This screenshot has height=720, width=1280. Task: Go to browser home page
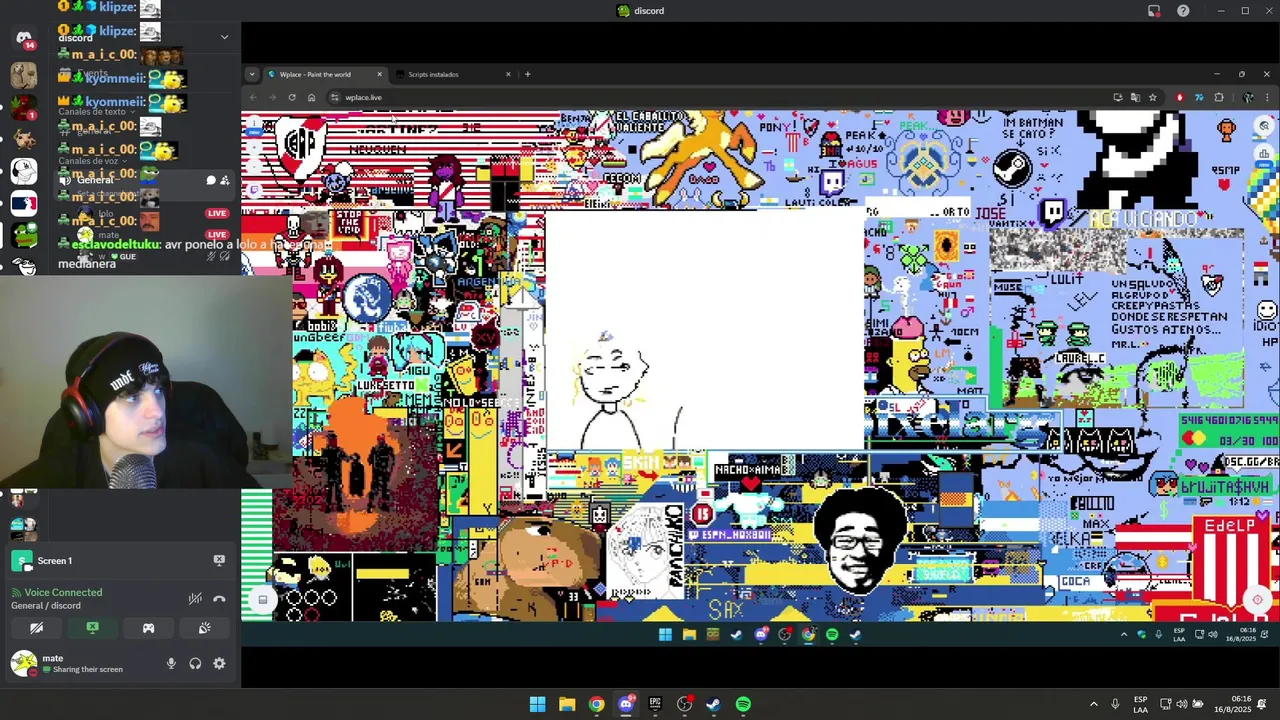pos(311,97)
